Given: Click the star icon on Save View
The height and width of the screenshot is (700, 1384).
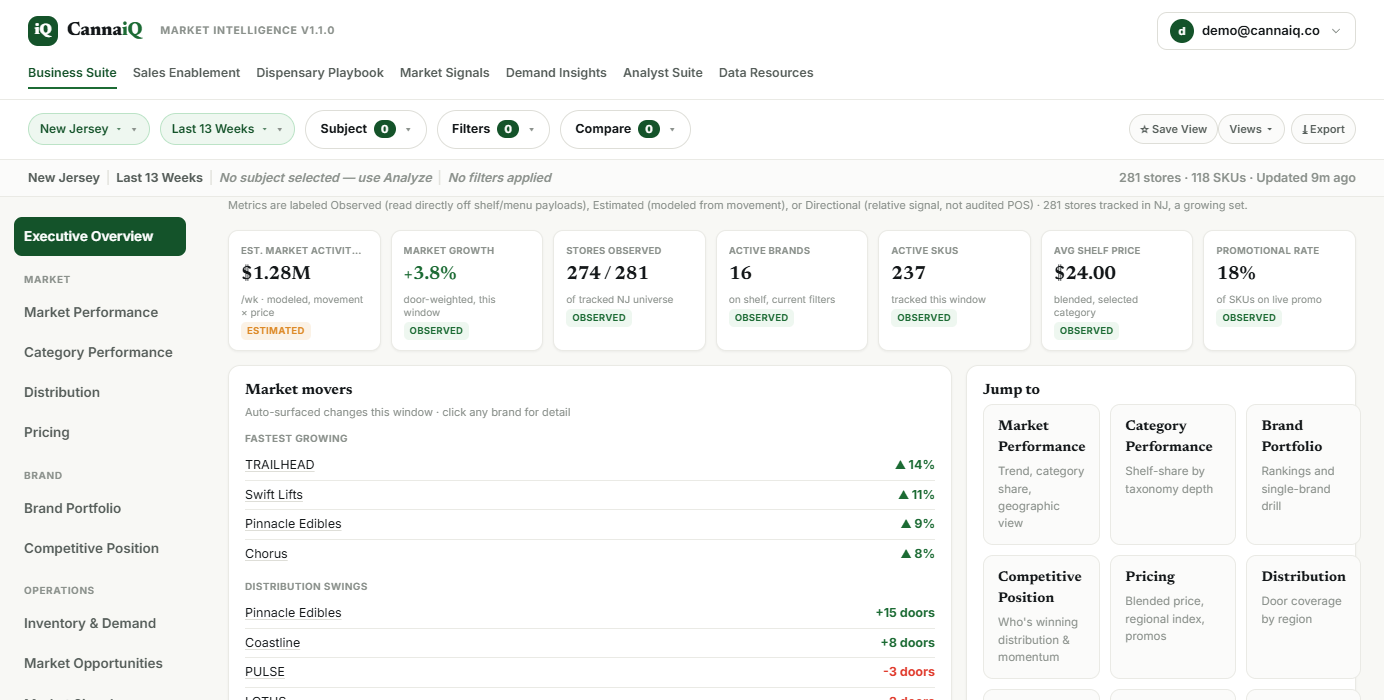Looking at the screenshot, I should 1144,129.
